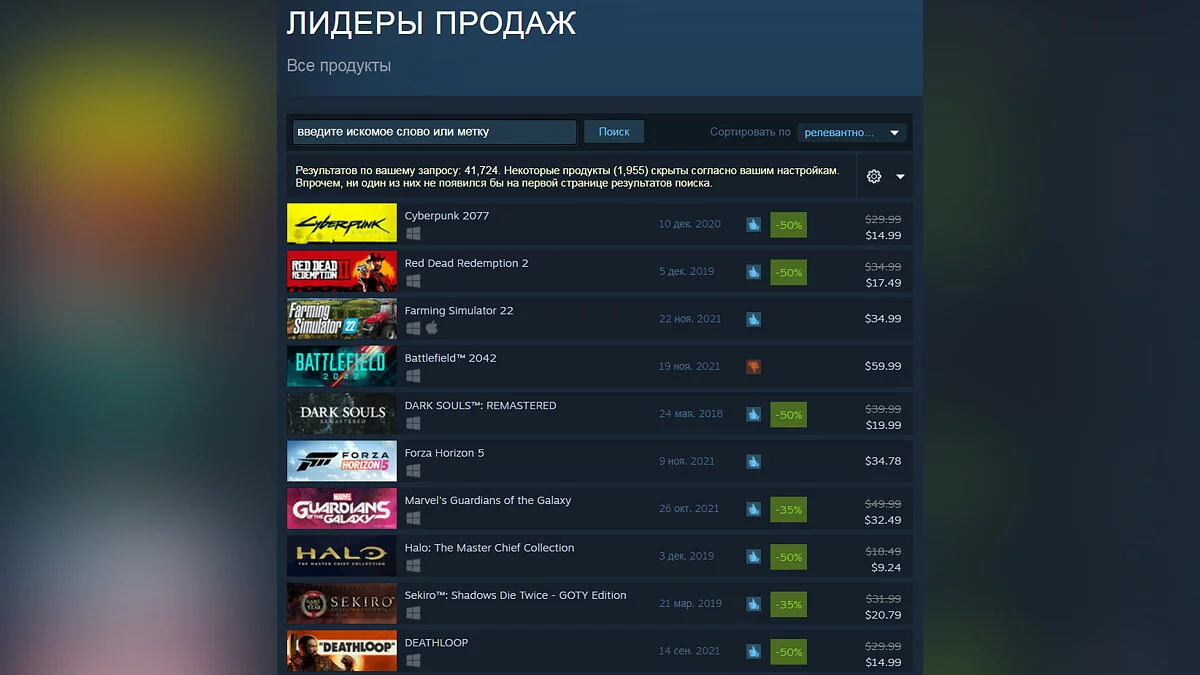Click Windows icon under Red Dead Redemption 2
The height and width of the screenshot is (675, 1200).
pyautogui.click(x=413, y=281)
